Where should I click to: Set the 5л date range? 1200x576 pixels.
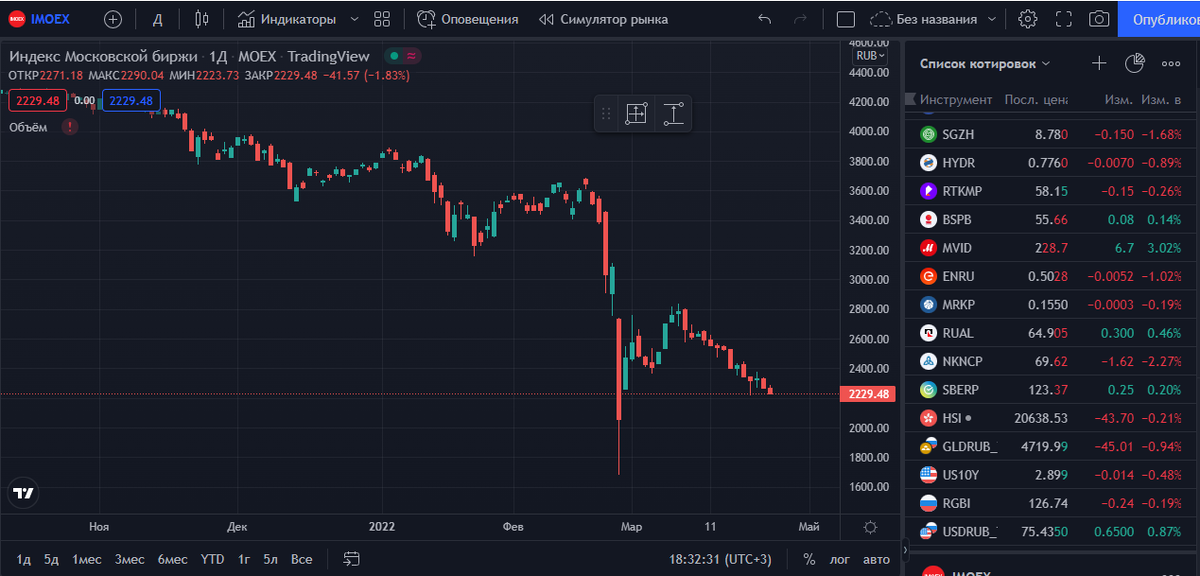pyautogui.click(x=271, y=559)
